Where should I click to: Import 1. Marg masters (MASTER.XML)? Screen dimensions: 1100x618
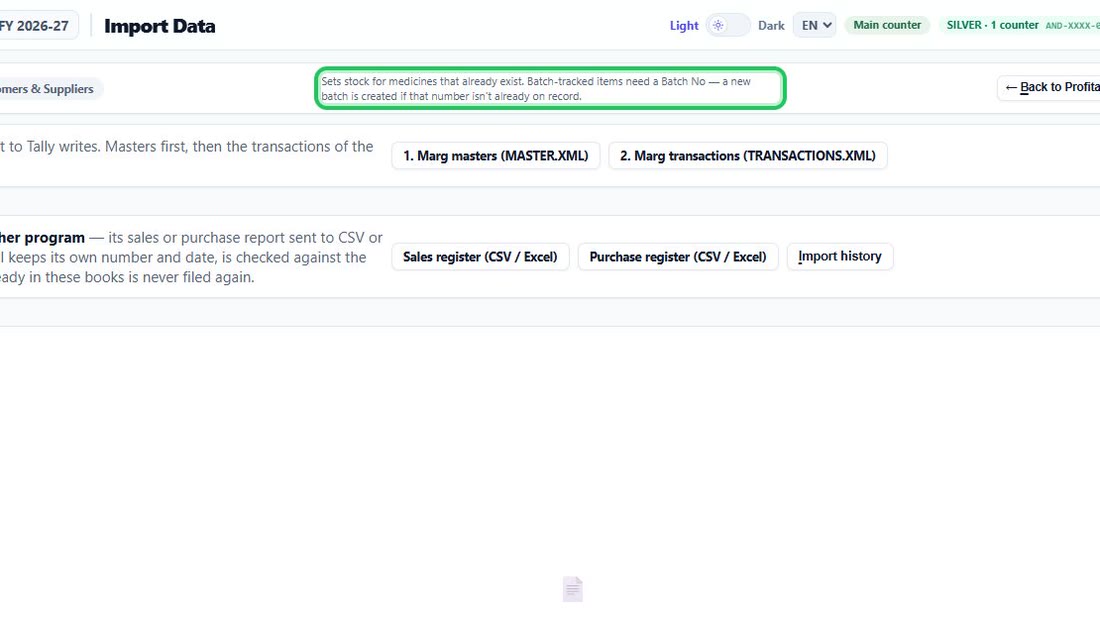pyautogui.click(x=495, y=156)
